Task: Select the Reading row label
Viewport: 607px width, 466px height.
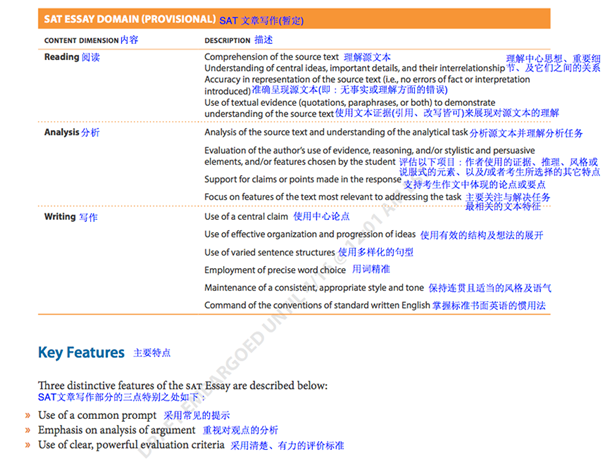Action: 61,58
